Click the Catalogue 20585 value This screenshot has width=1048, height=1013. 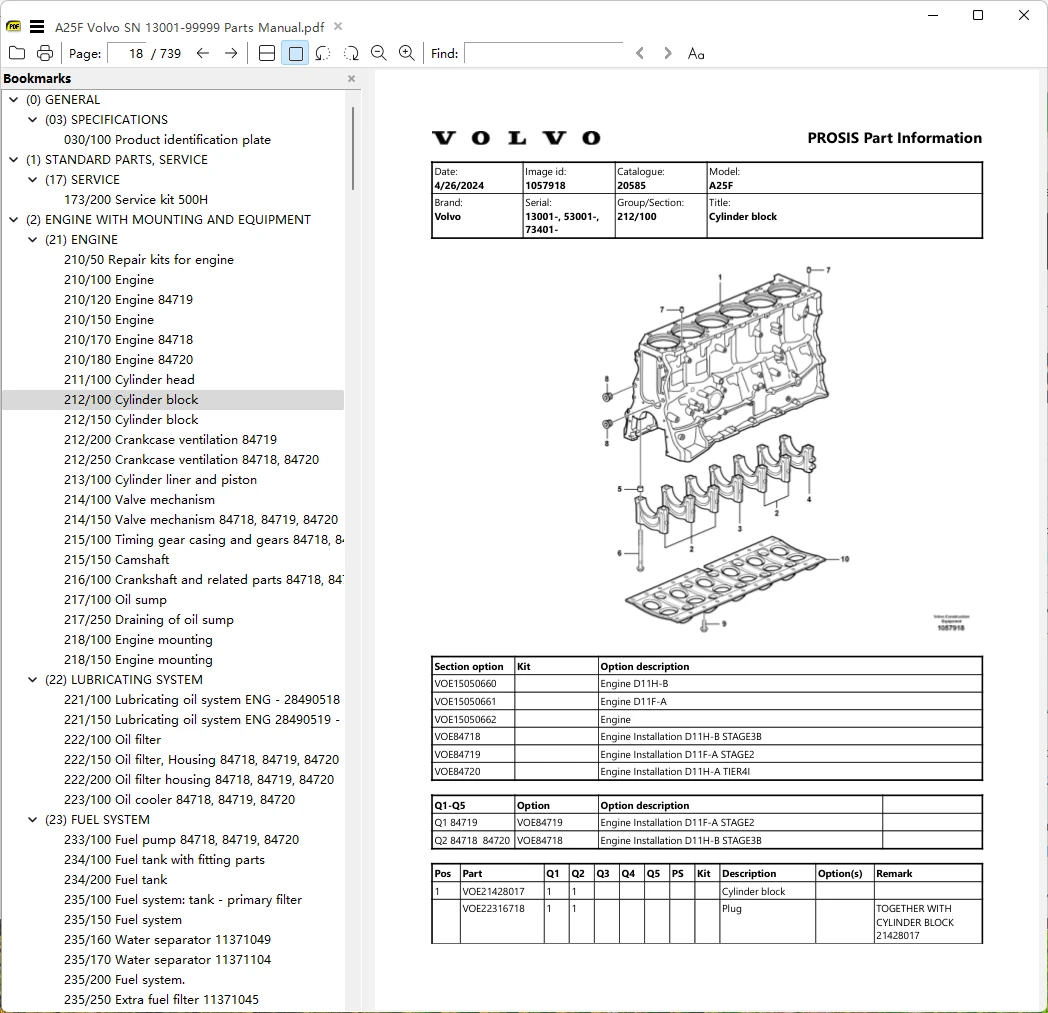pos(631,186)
